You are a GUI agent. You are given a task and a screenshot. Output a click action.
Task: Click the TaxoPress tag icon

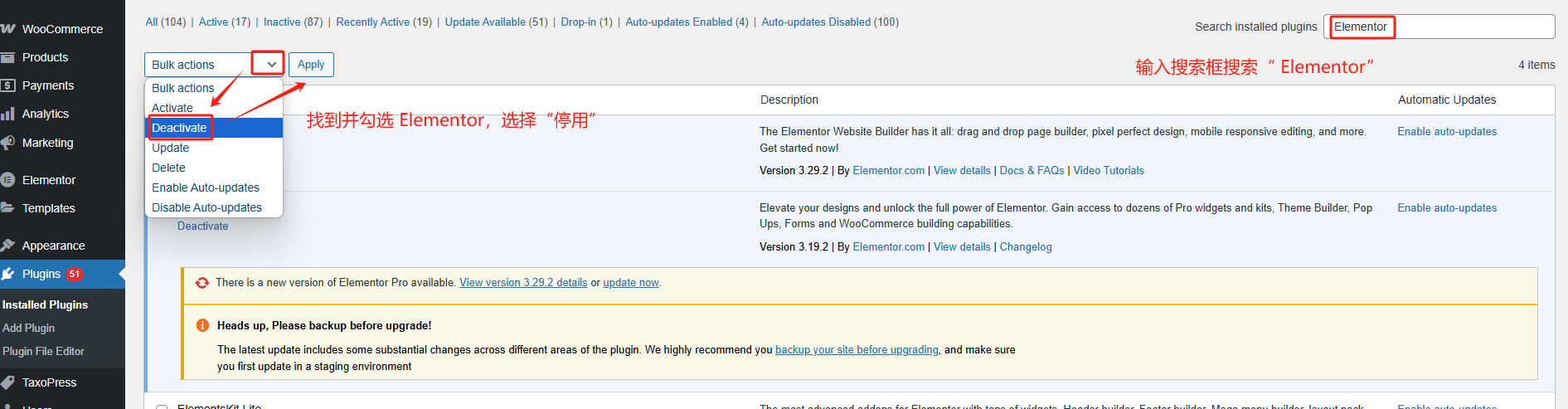point(7,382)
